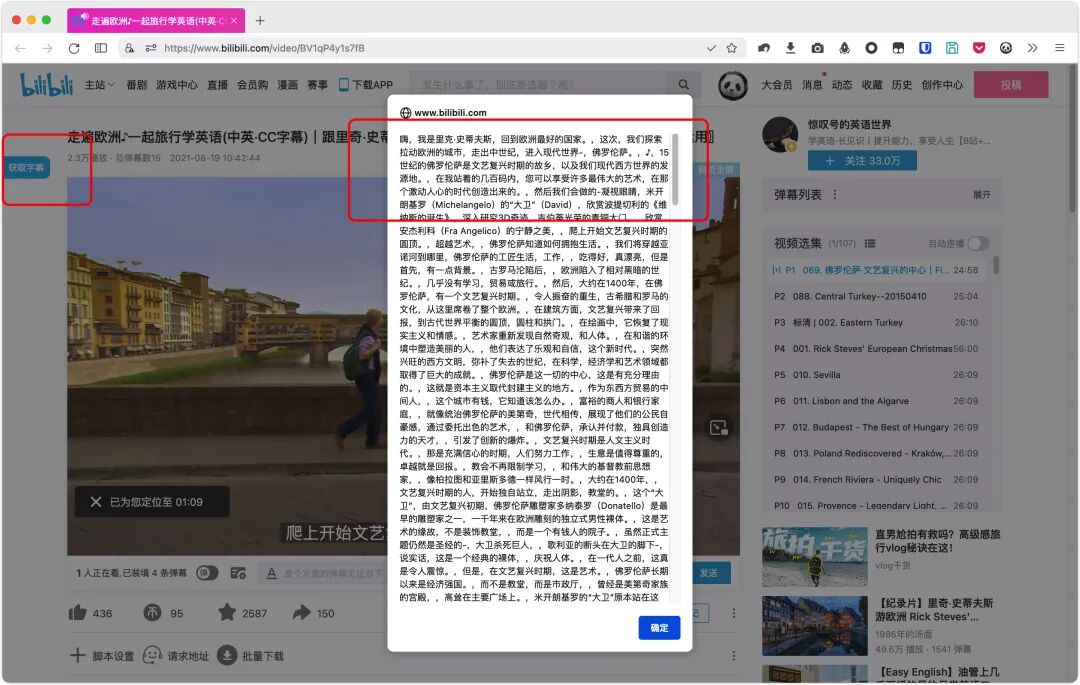Open 番剧 navigation item
1080x685 pixels.
pos(136,85)
